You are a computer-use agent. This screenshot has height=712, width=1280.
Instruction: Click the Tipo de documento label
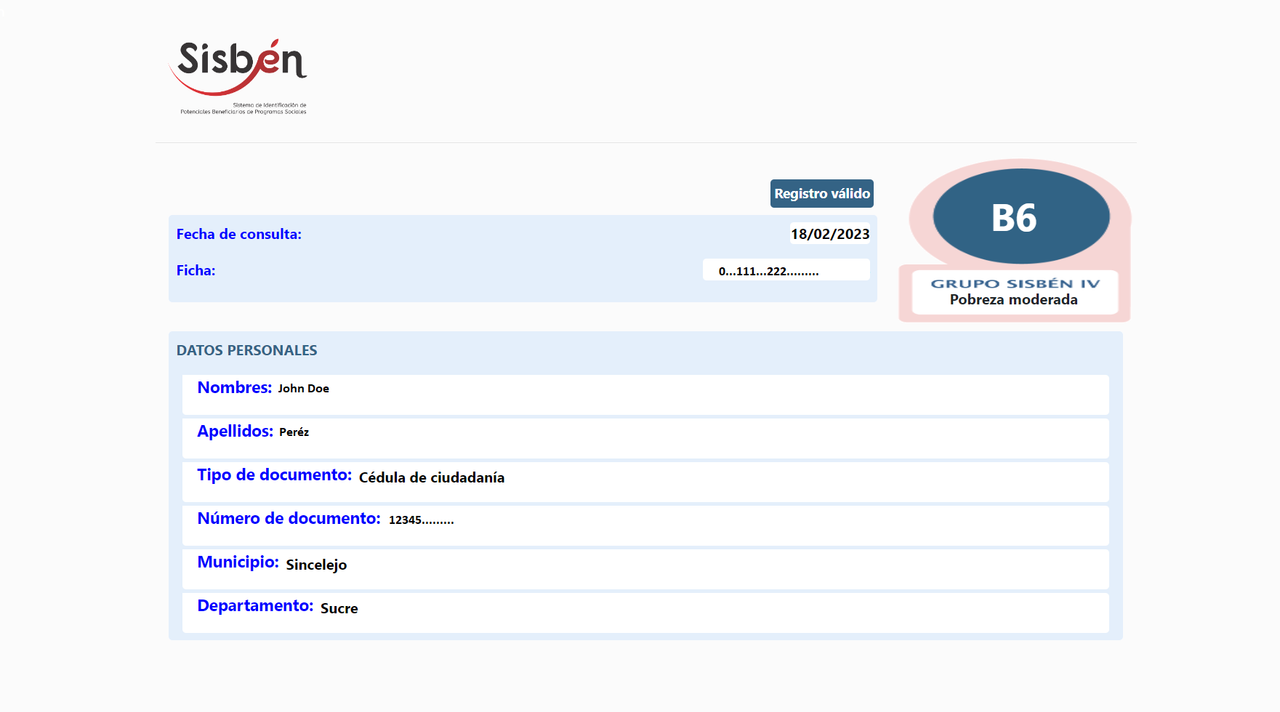click(274, 474)
